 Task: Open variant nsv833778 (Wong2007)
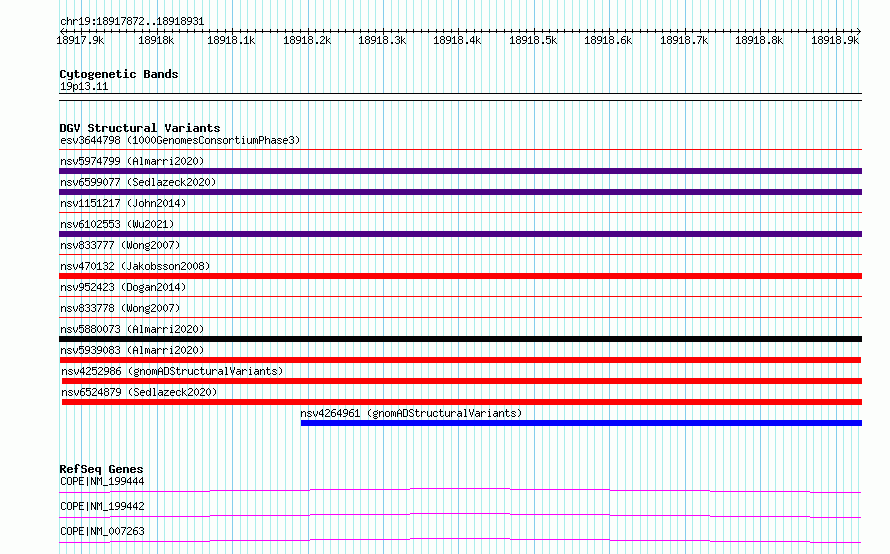tap(120, 308)
